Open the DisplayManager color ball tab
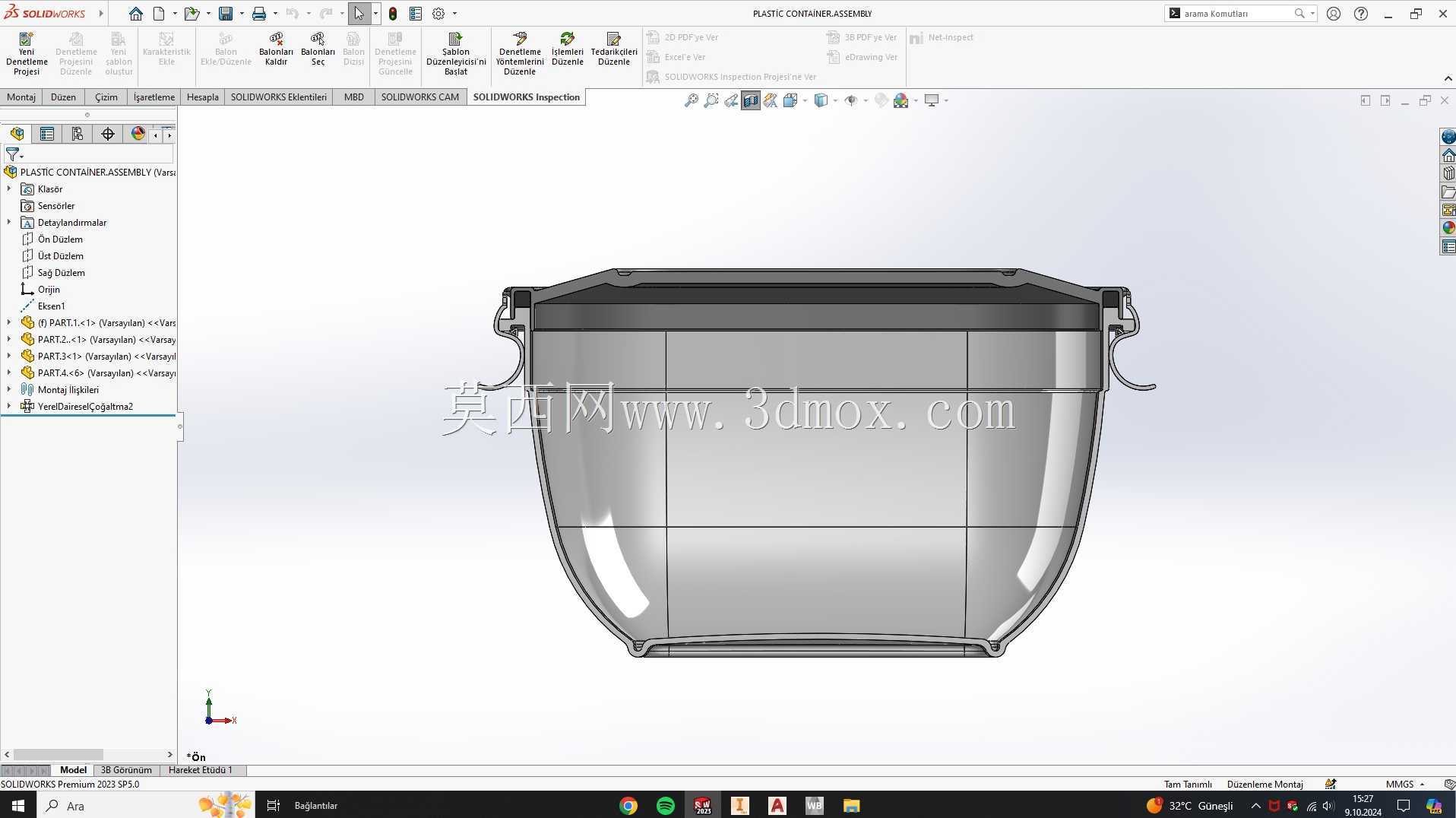The height and width of the screenshot is (818, 1456). tap(138, 134)
